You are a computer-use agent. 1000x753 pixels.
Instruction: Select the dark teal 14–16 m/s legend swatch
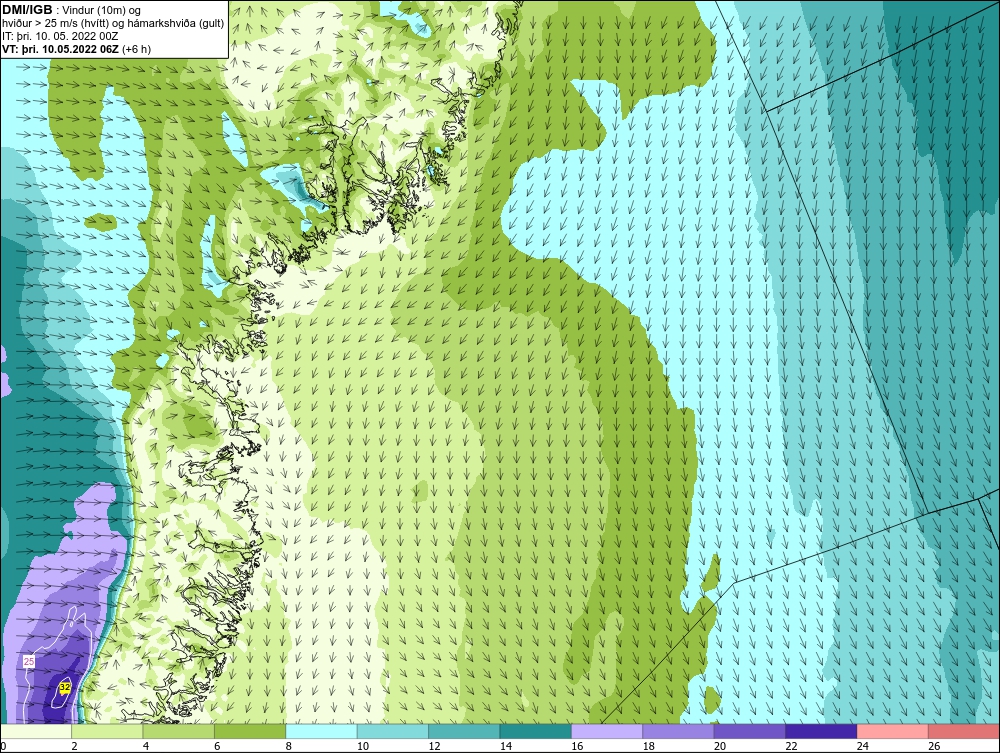536,731
